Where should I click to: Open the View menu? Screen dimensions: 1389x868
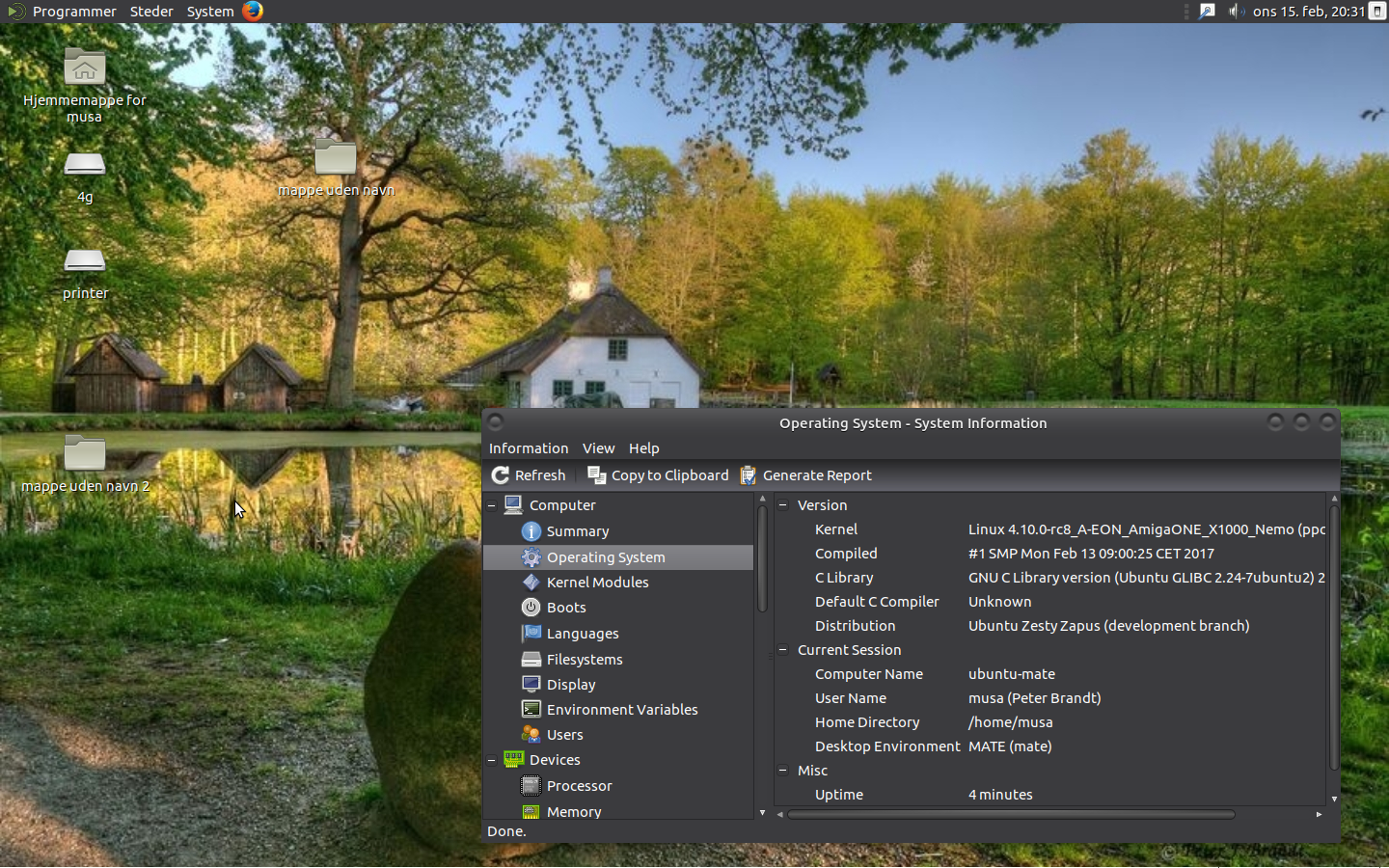598,448
